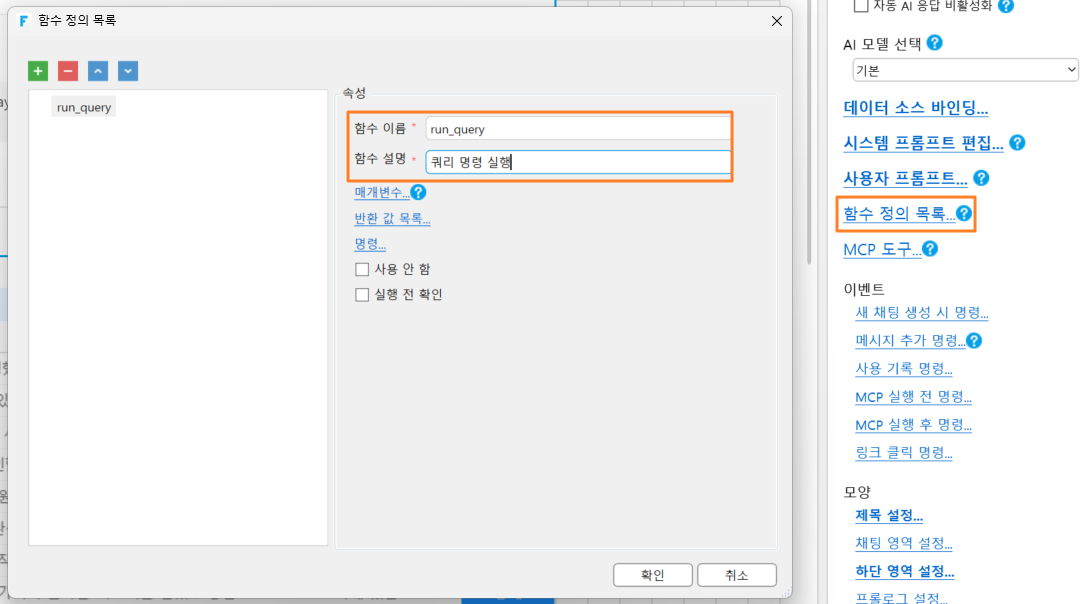Open the 매개변수 link
The width and height of the screenshot is (1088, 604).
pos(382,192)
